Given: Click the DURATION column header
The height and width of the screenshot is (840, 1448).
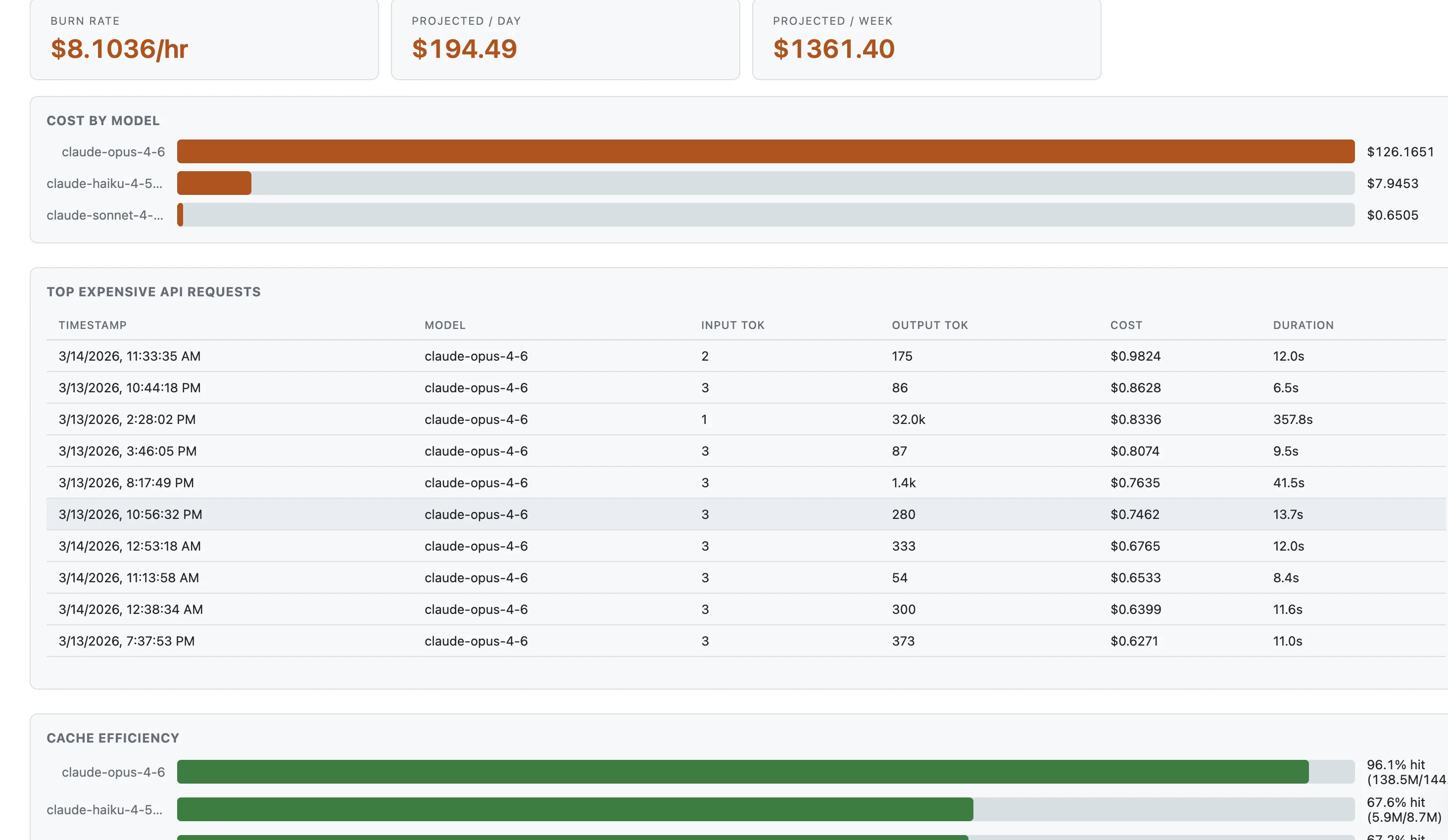Looking at the screenshot, I should [x=1303, y=325].
